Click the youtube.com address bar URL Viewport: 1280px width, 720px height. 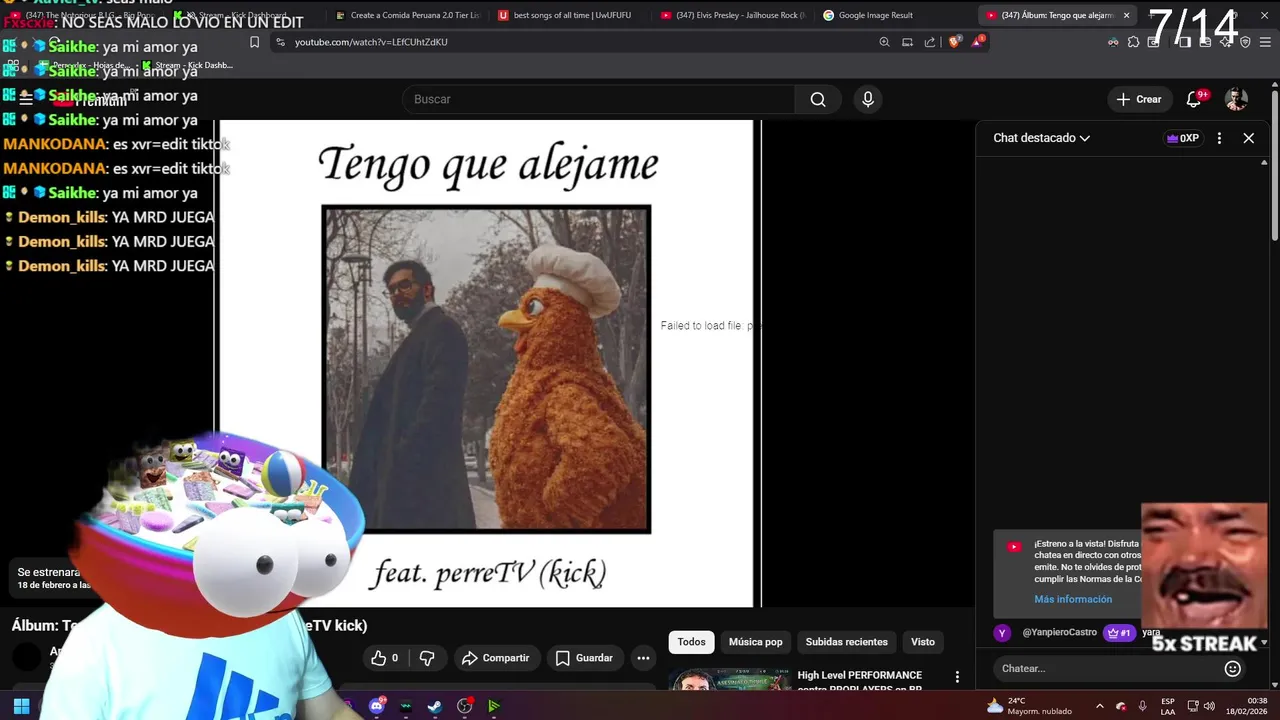371,42
